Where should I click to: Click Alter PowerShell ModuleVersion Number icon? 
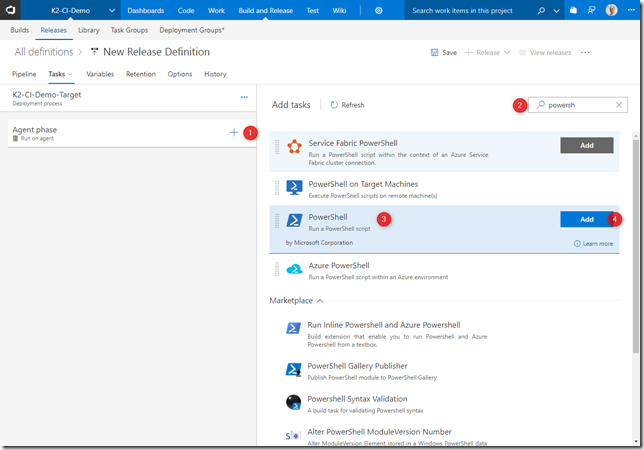tap(293, 436)
